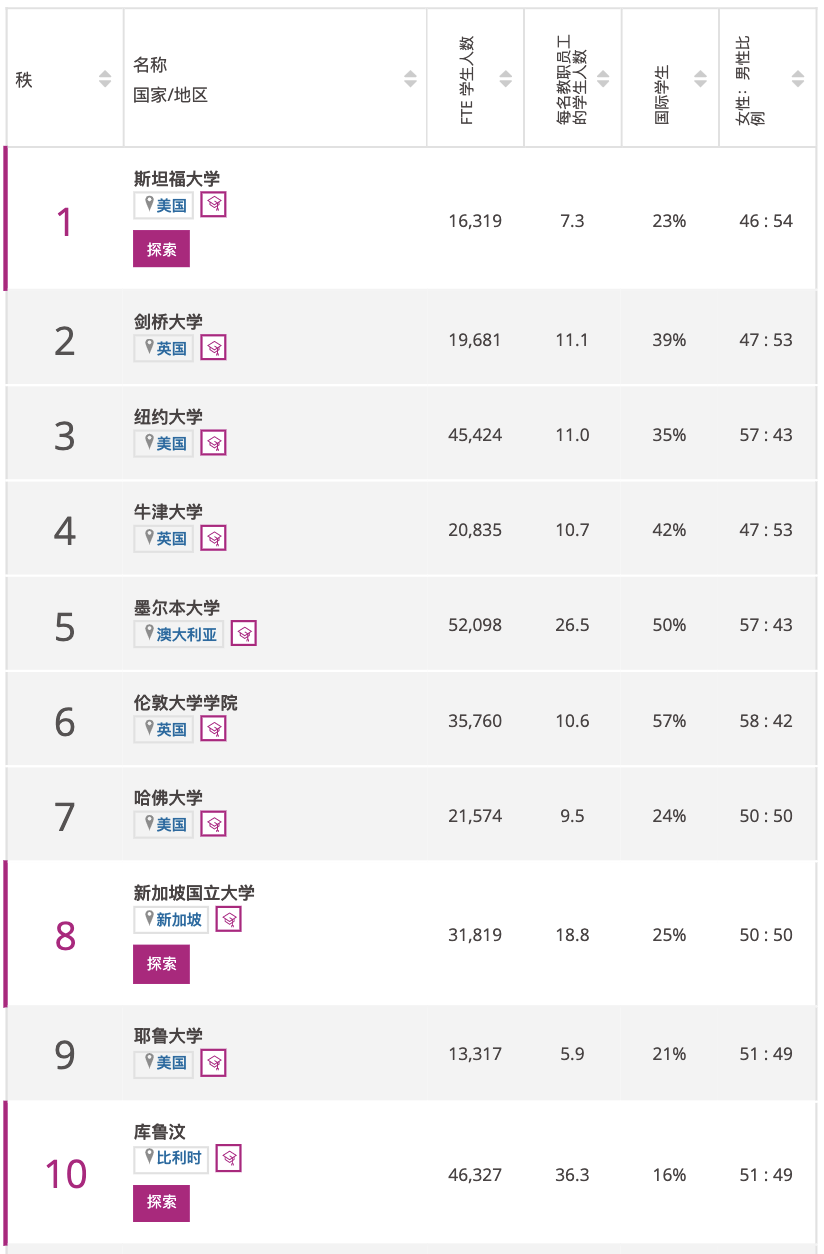Open 伦敦大学学院 university name link
824x1254 pixels.
pyautogui.click(x=186, y=703)
